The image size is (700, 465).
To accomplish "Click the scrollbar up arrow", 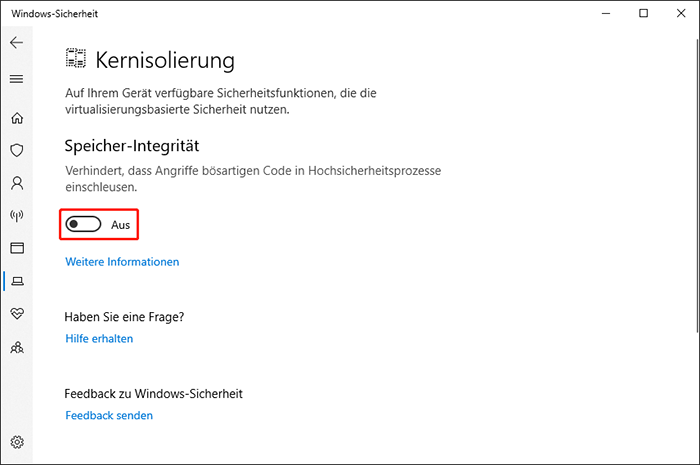I will click(693, 34).
